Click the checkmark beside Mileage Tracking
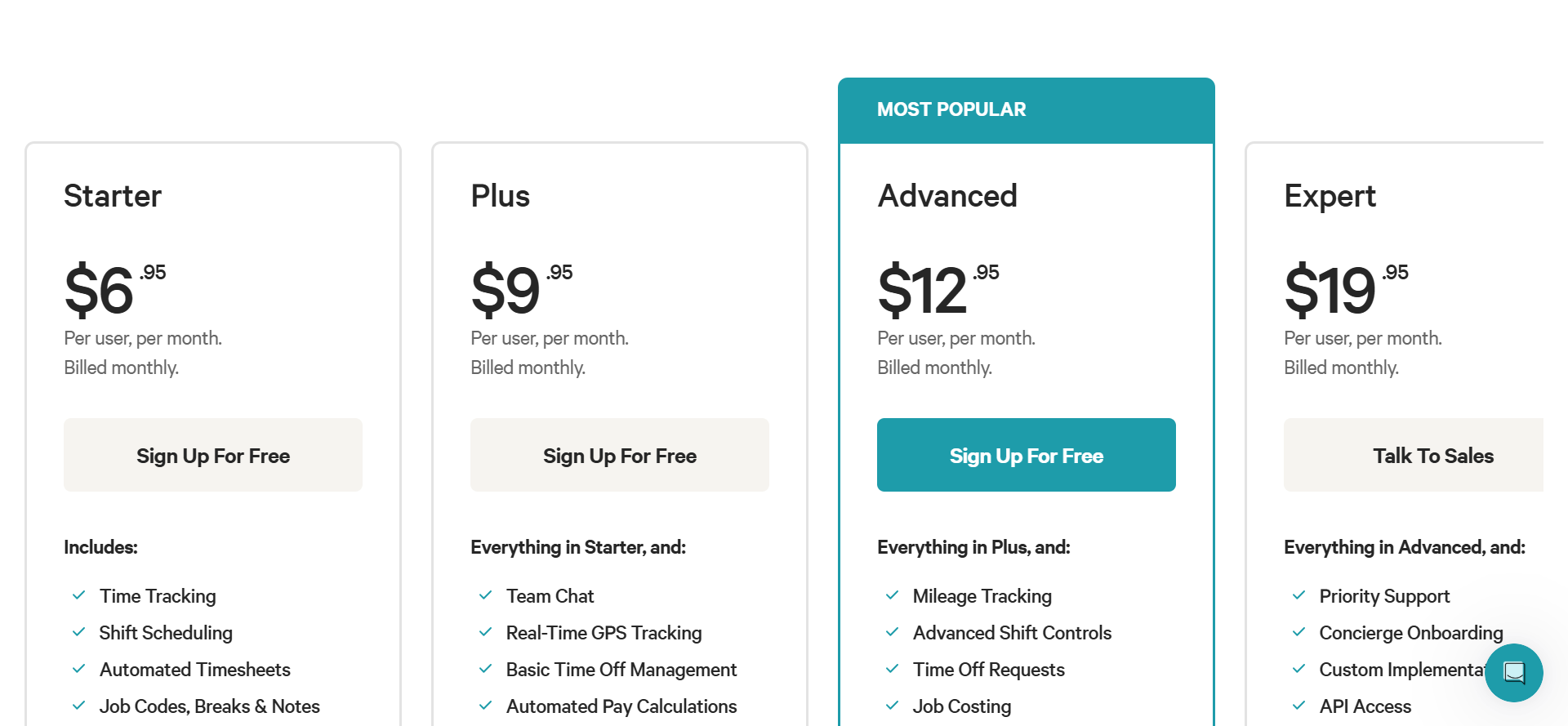 pyautogui.click(x=892, y=595)
